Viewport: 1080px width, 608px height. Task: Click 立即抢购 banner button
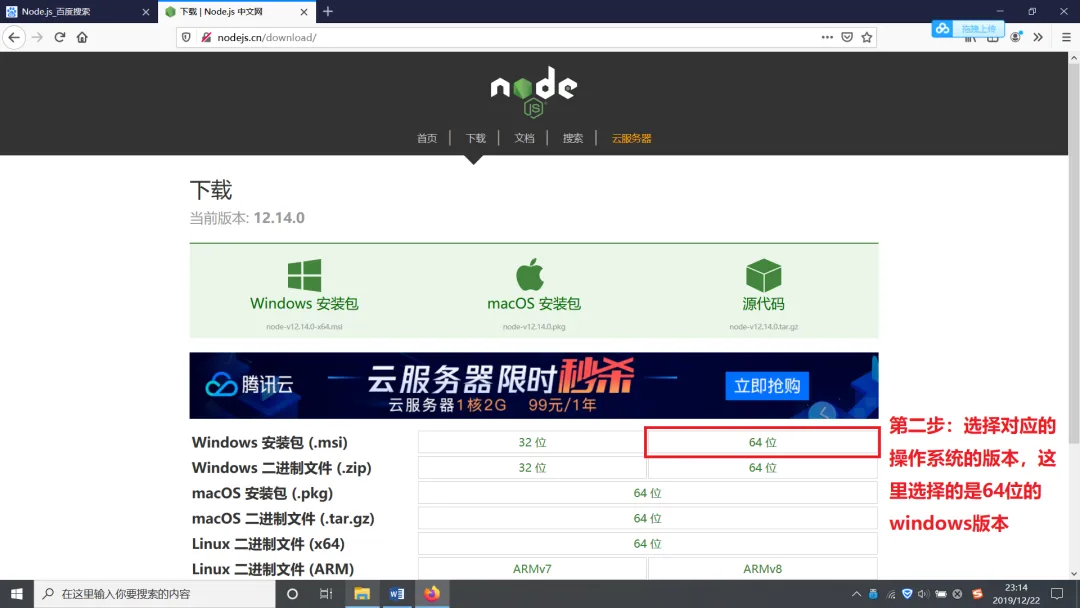767,386
